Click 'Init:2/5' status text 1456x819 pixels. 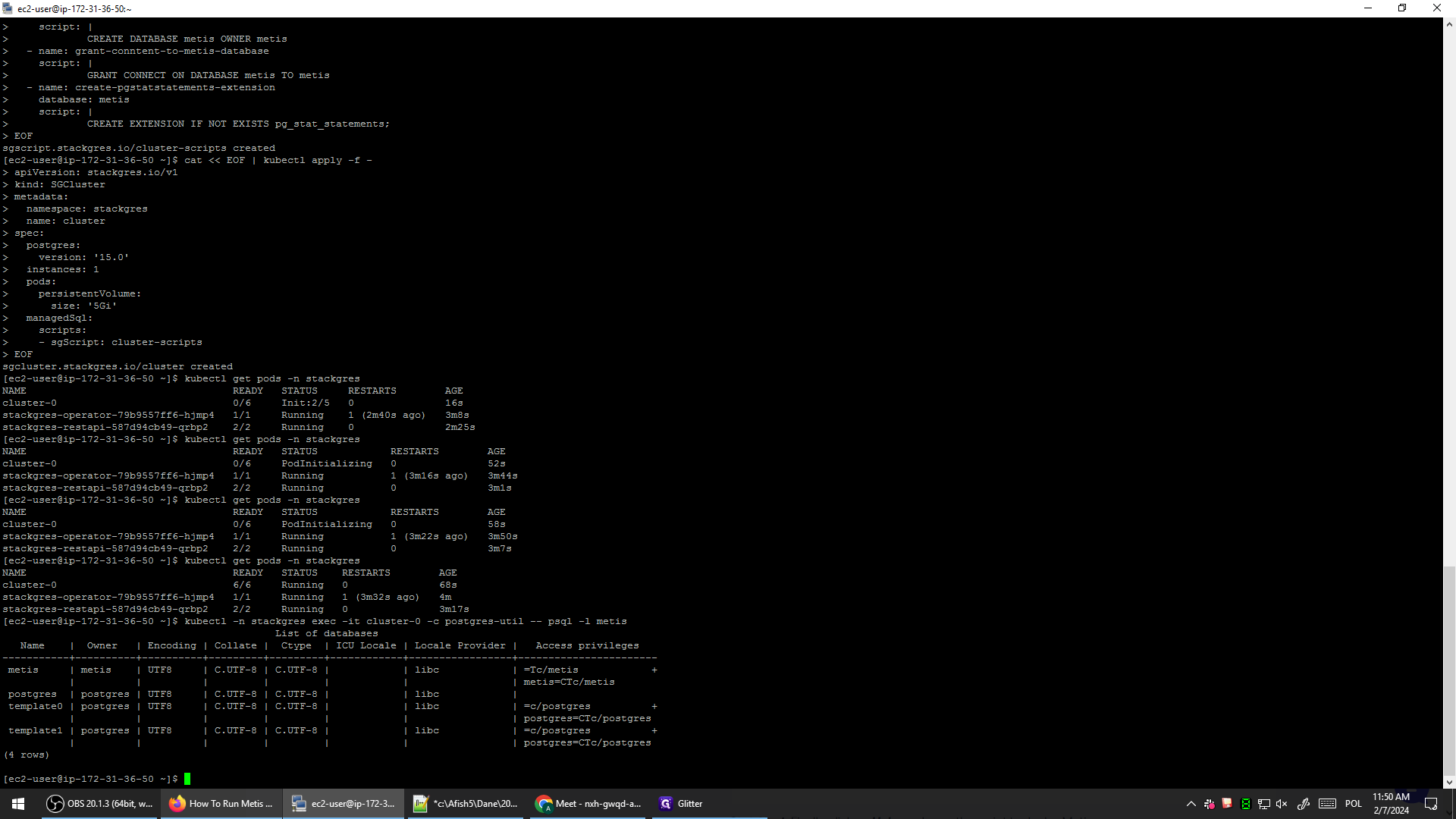(x=306, y=403)
